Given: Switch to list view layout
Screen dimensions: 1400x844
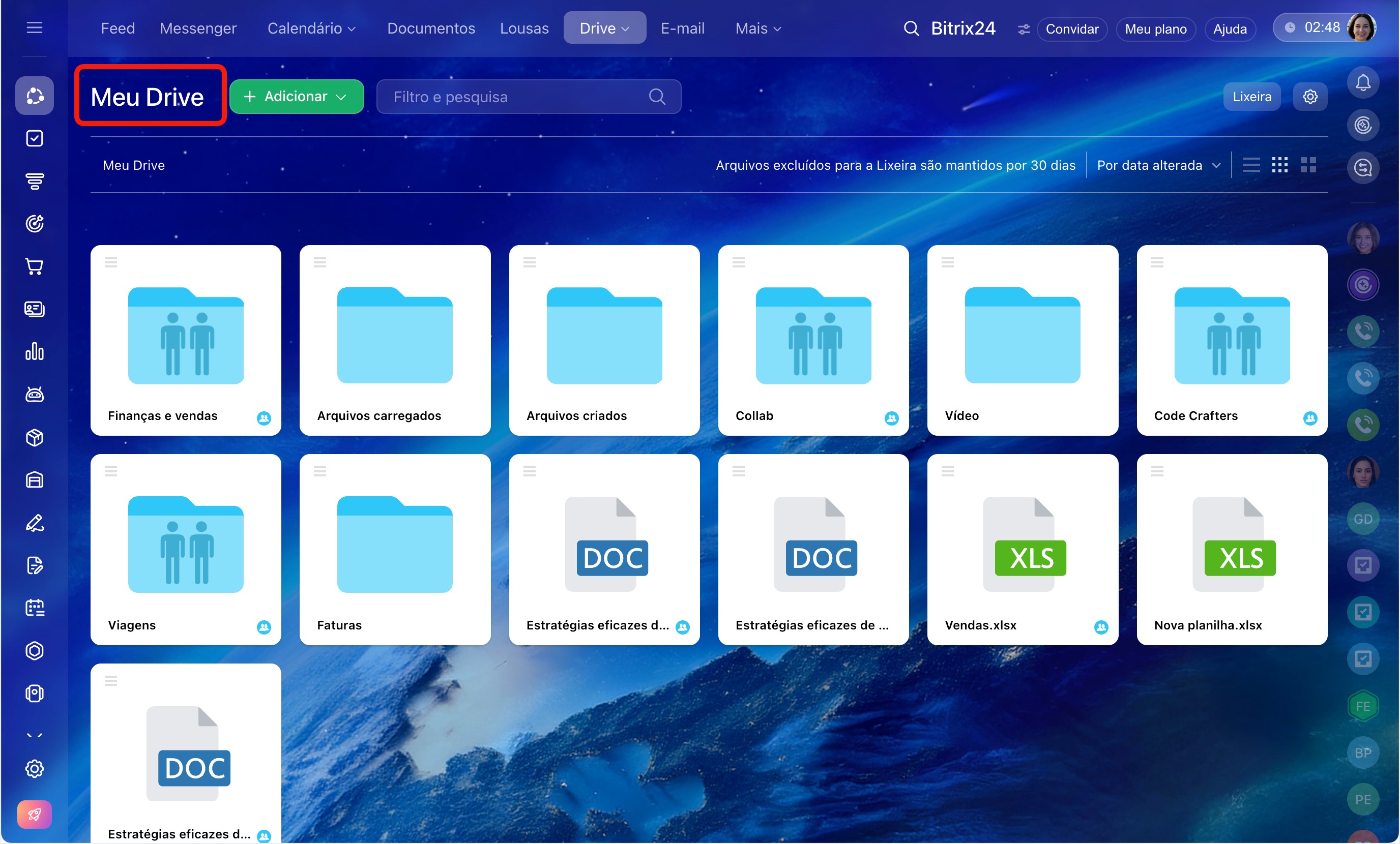Looking at the screenshot, I should (1250, 165).
